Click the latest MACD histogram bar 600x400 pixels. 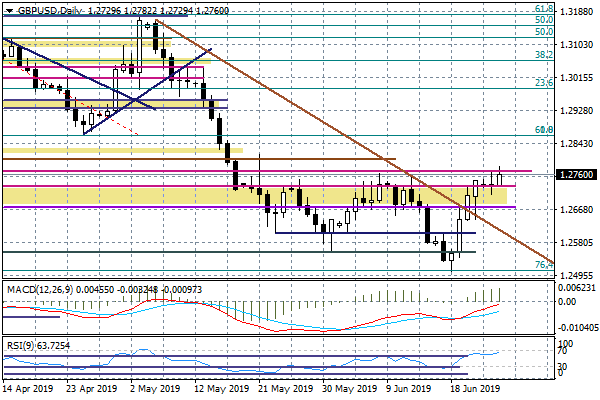click(x=500, y=294)
